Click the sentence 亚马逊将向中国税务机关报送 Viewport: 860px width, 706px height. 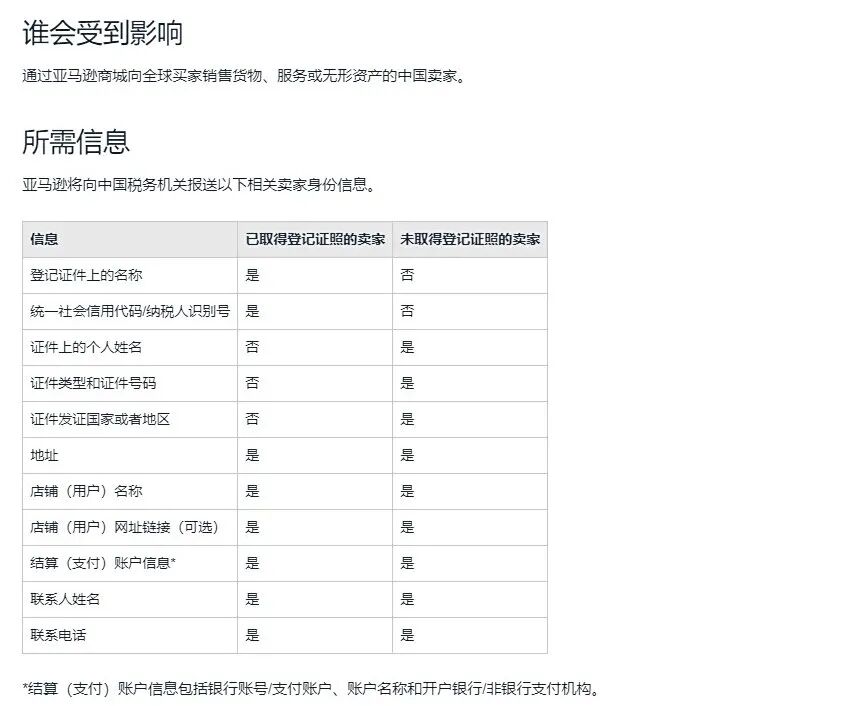[x=199, y=185]
